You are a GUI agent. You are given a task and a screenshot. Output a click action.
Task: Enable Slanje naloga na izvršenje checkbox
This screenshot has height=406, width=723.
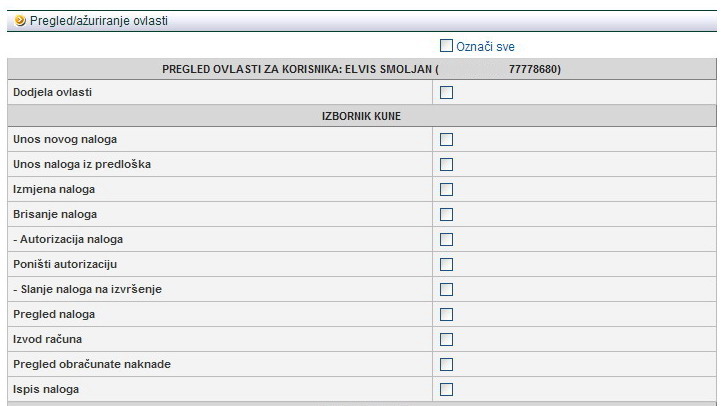(446, 290)
